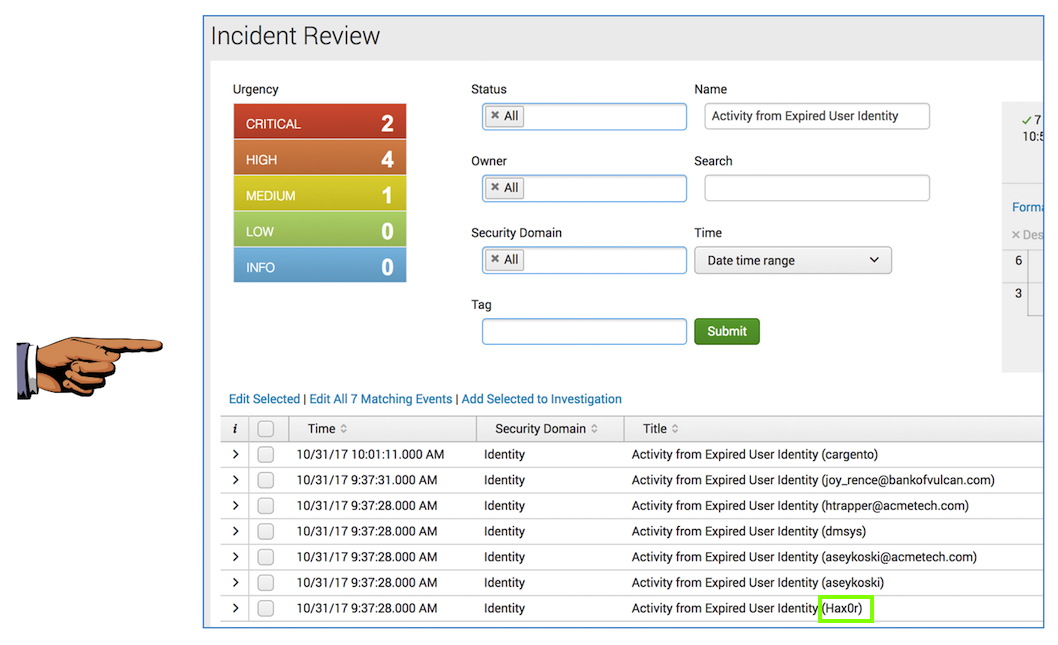Click the info column header icon
1058x645 pixels.
[235, 429]
